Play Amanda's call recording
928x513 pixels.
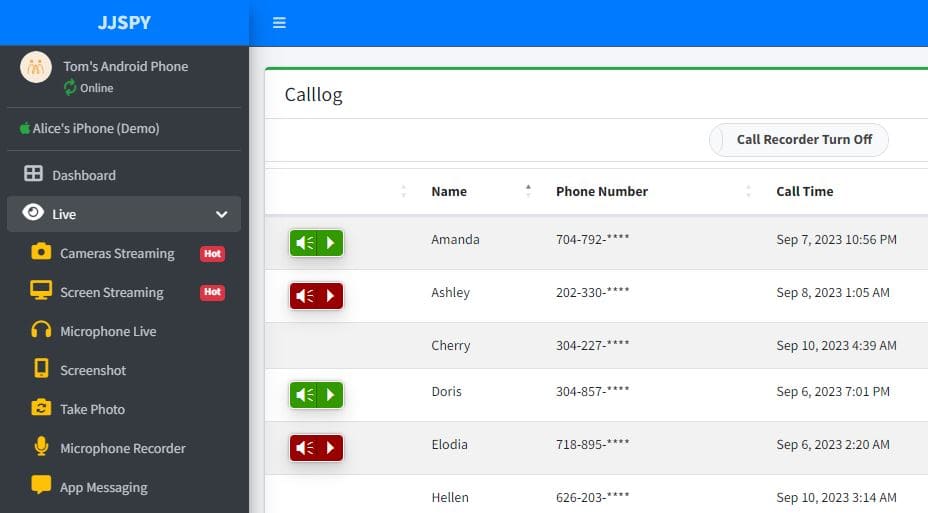click(330, 243)
